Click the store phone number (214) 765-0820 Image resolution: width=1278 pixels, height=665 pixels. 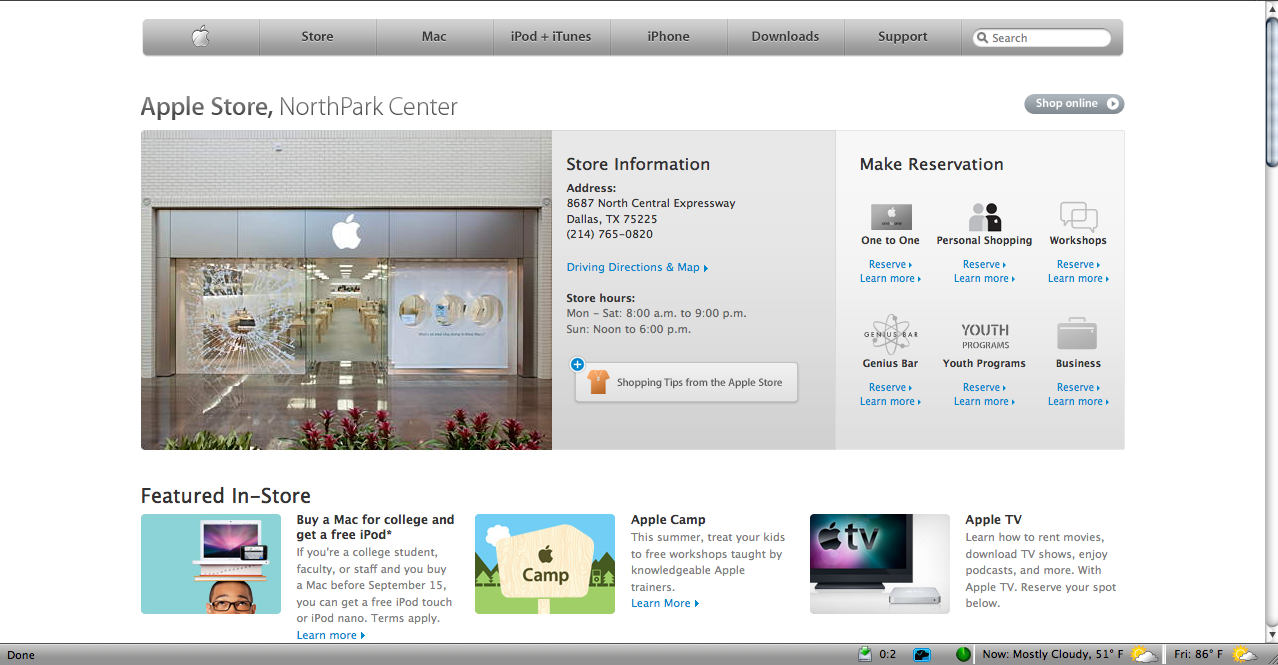(x=609, y=235)
